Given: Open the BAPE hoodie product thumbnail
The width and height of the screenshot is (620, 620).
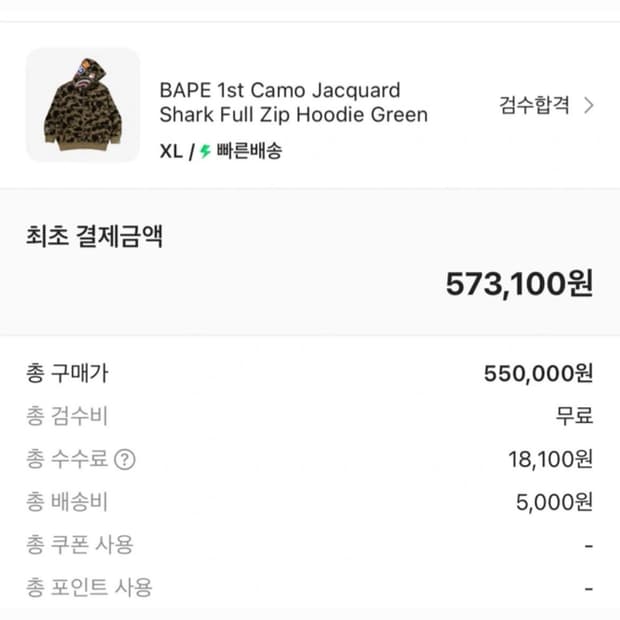Looking at the screenshot, I should 83,105.
